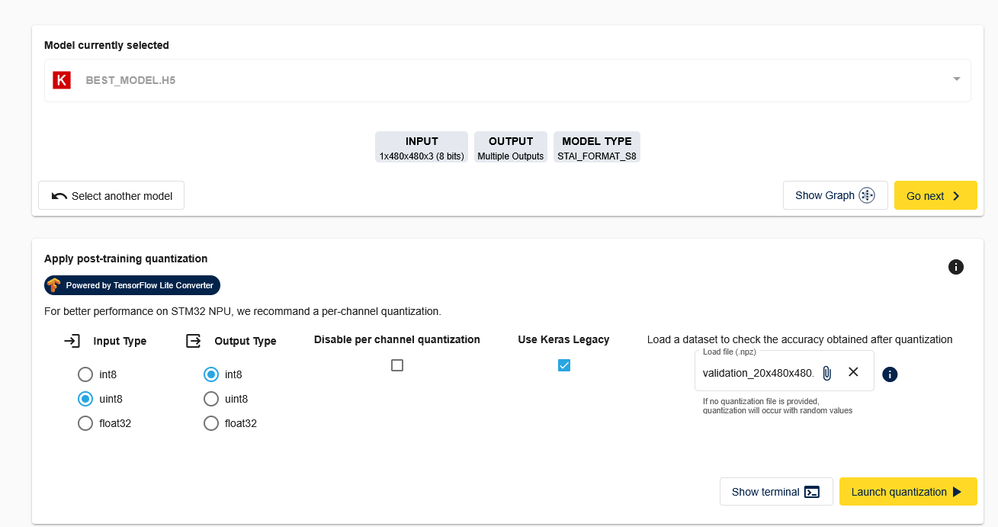Select float32 output type radio button

pos(211,423)
